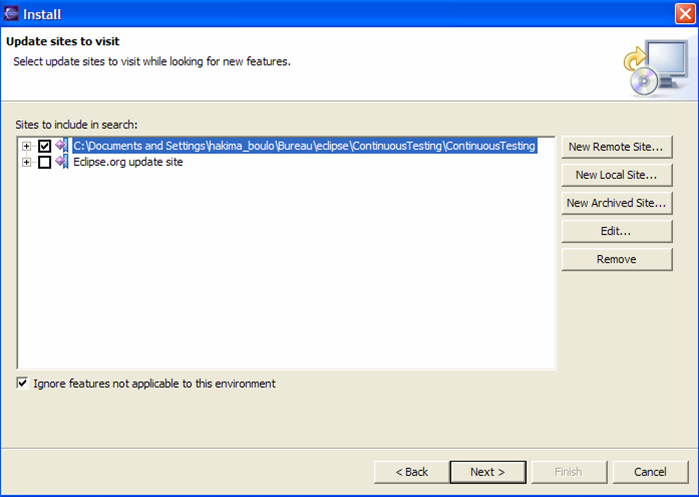Screen dimensions: 699x497
Task: Expand the ContinuousTesting site tree node
Action: click(x=27, y=146)
